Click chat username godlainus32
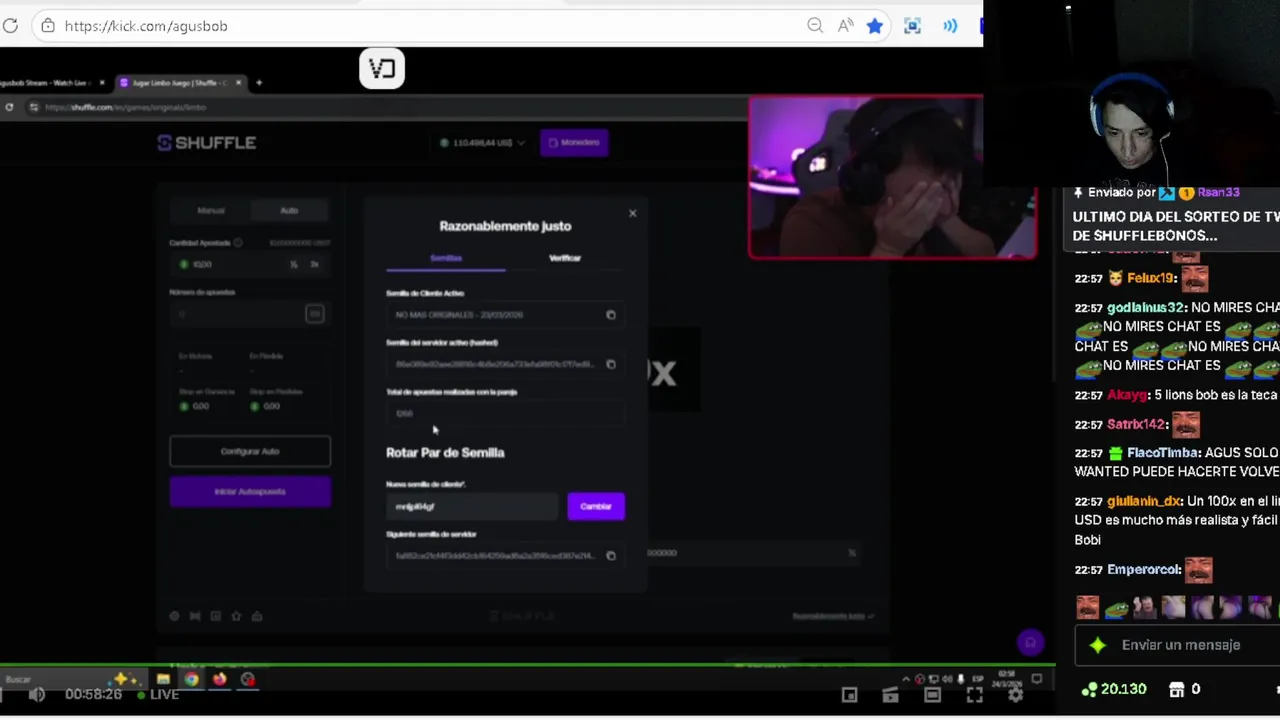1280x720 pixels. tap(1146, 308)
